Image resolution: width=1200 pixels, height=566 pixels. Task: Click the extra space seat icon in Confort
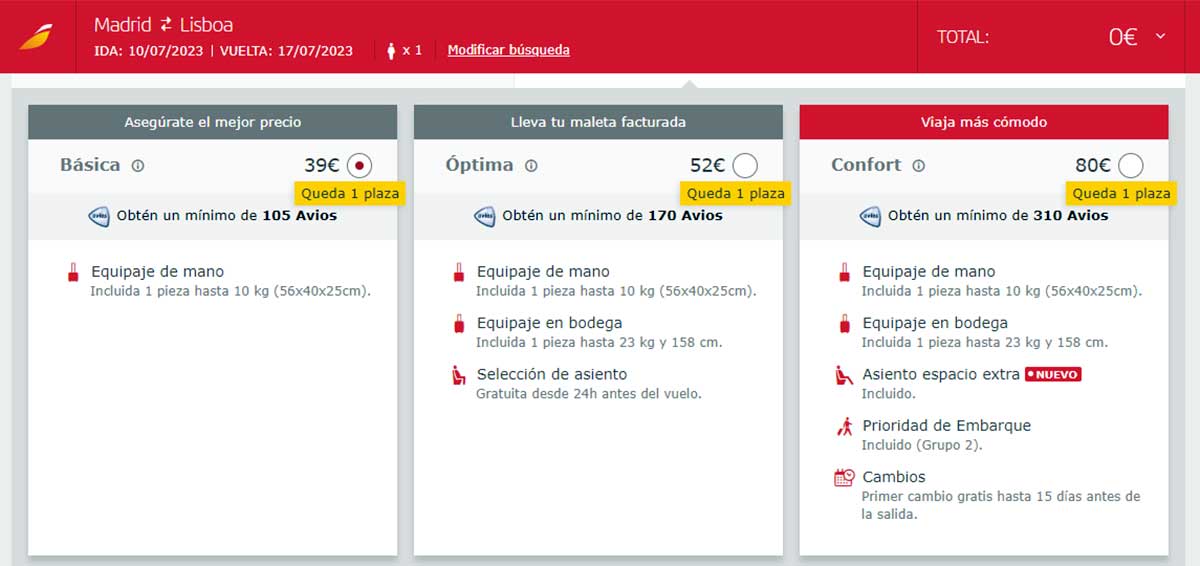tap(844, 376)
